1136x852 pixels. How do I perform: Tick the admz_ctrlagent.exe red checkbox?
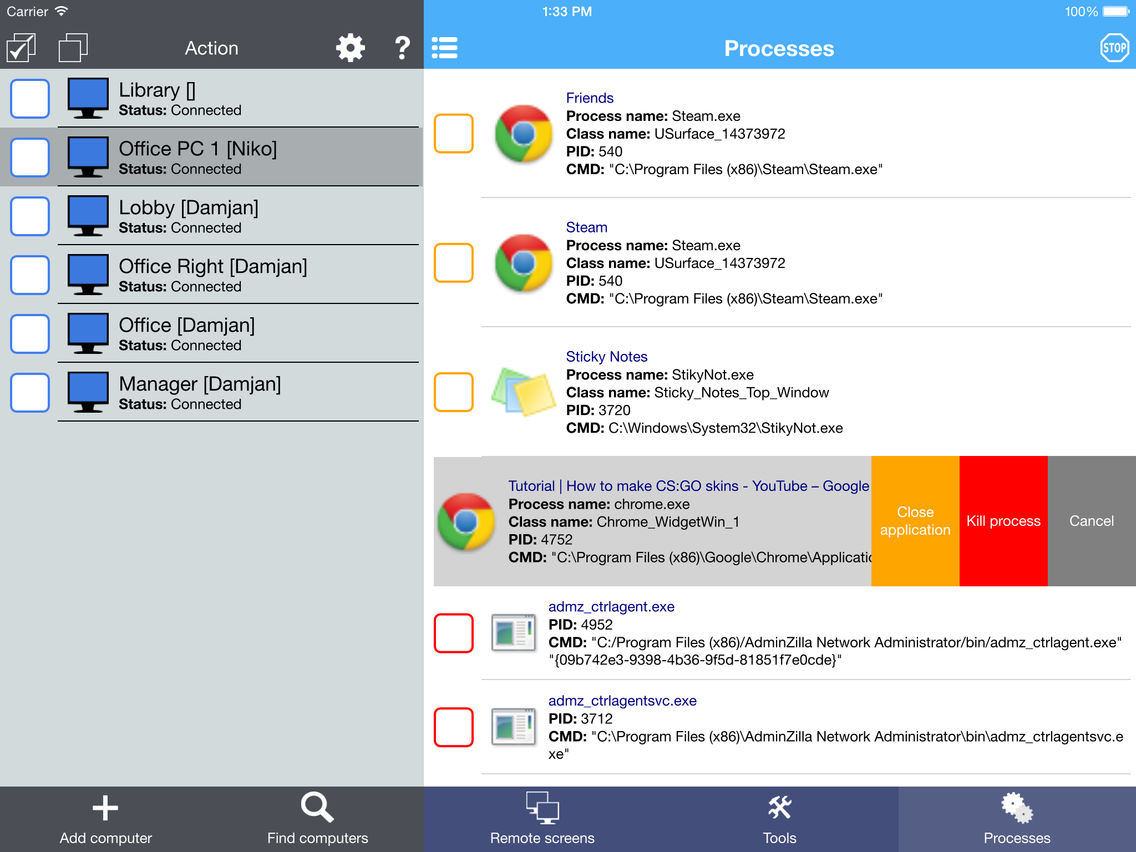point(454,632)
